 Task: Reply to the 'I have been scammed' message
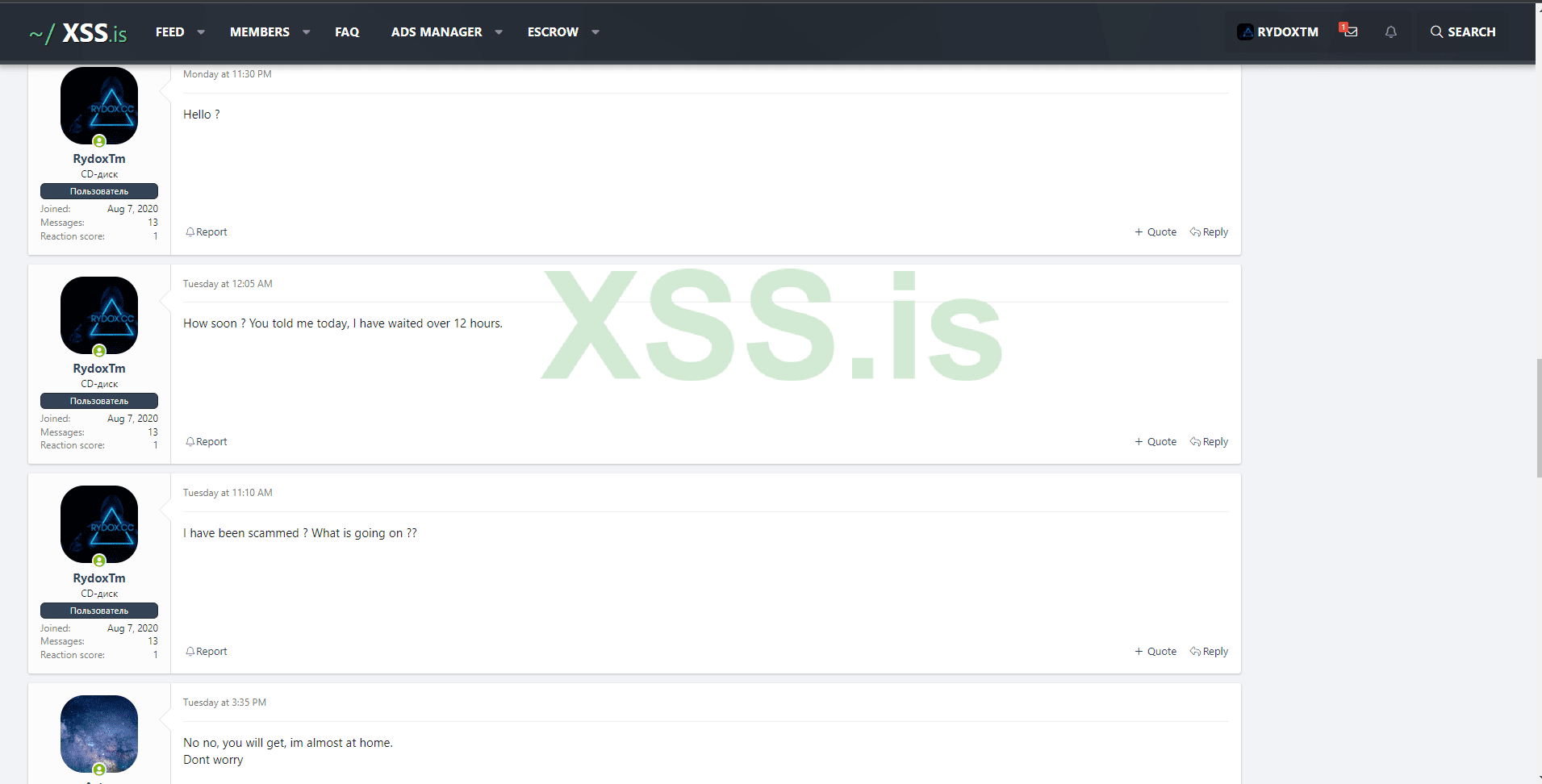pos(1209,652)
